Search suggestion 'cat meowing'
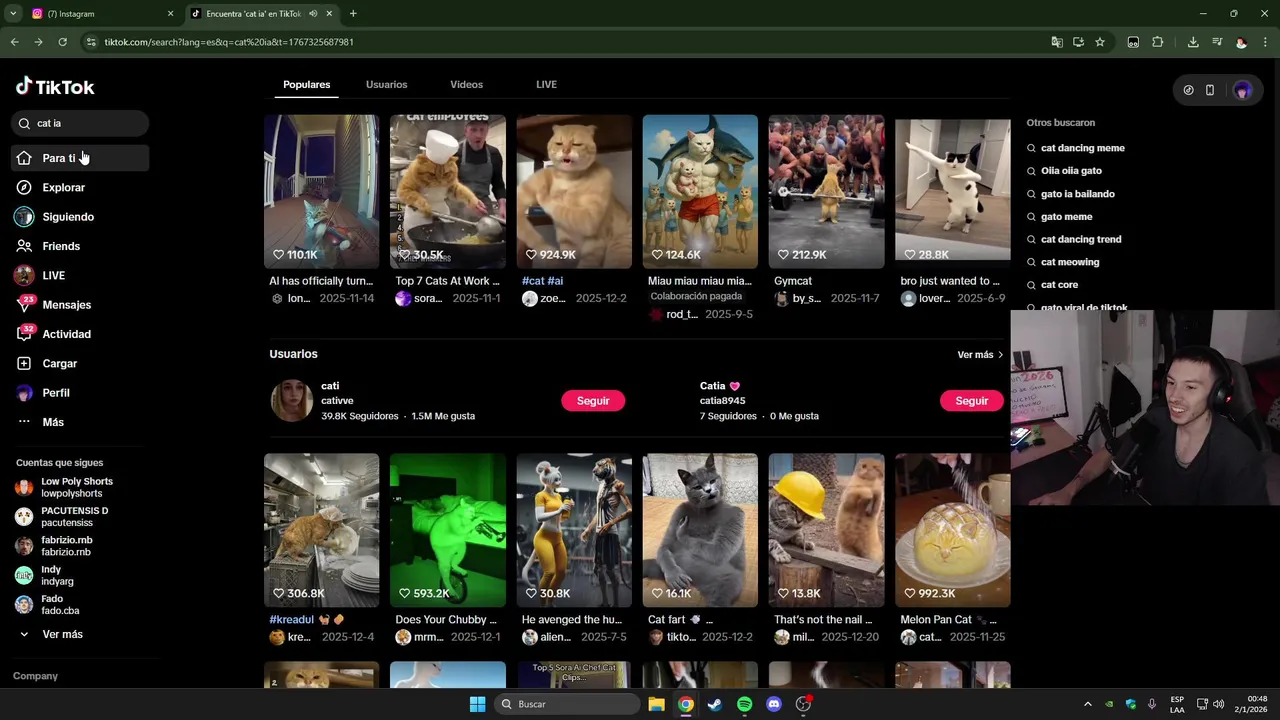The height and width of the screenshot is (720, 1280). tap(1069, 262)
